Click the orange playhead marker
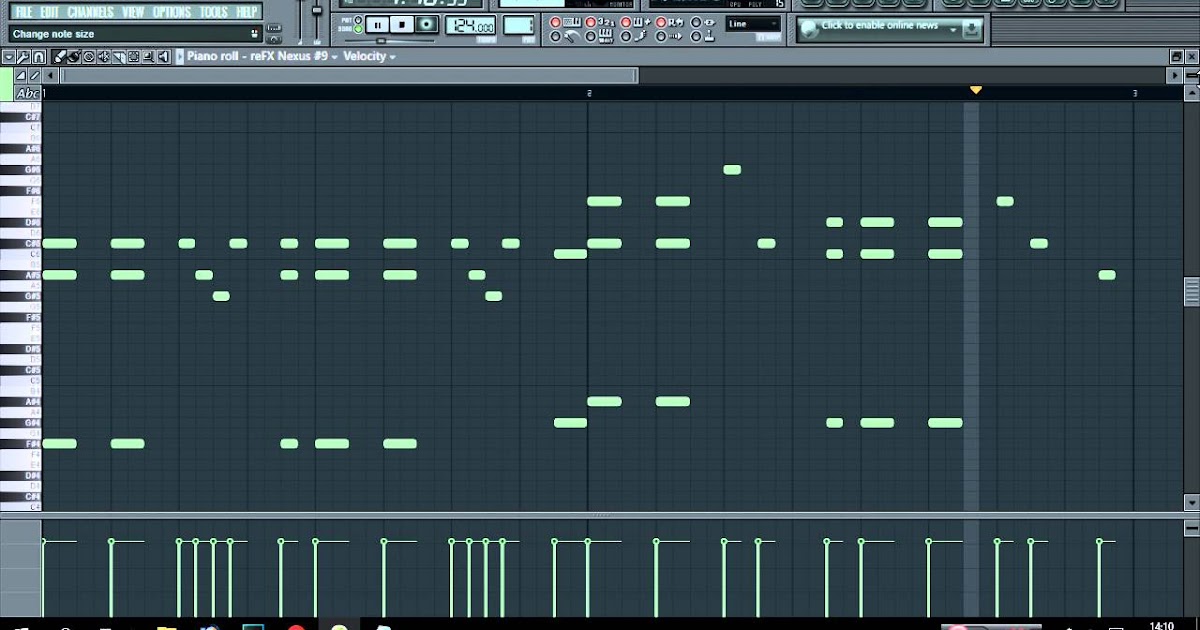1200x630 pixels. [976, 90]
